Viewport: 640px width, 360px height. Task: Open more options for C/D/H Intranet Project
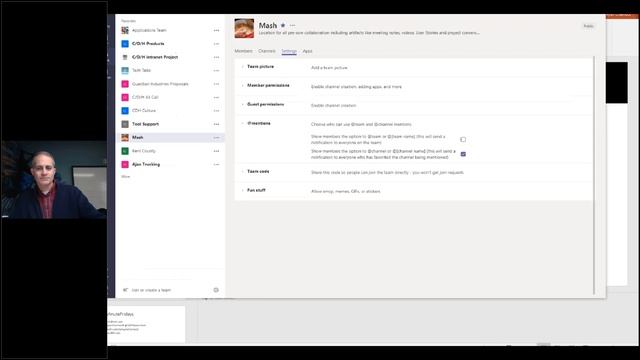tap(216, 57)
